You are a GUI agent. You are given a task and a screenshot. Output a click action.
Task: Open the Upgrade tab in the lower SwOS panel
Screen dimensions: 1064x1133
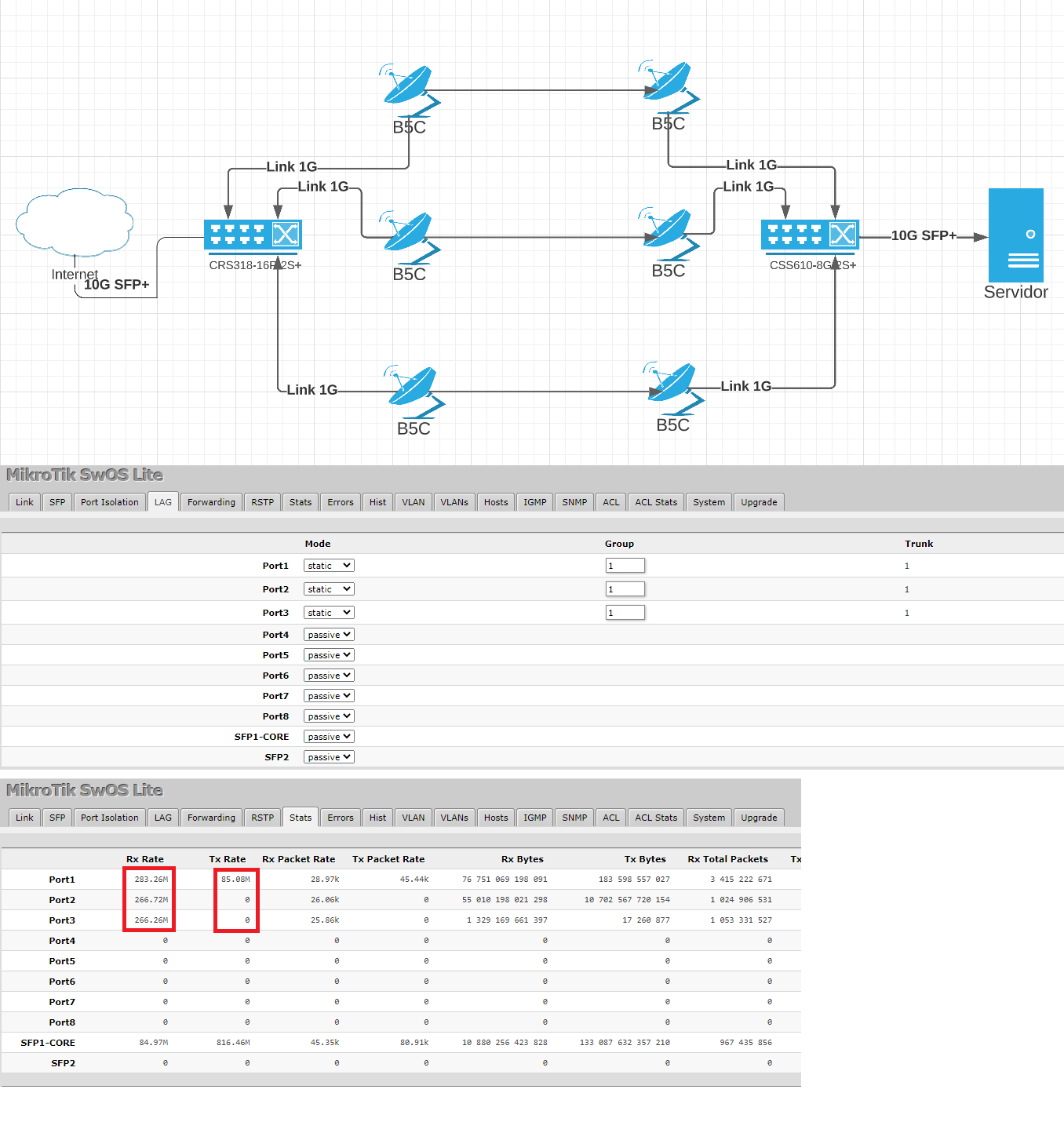click(760, 818)
